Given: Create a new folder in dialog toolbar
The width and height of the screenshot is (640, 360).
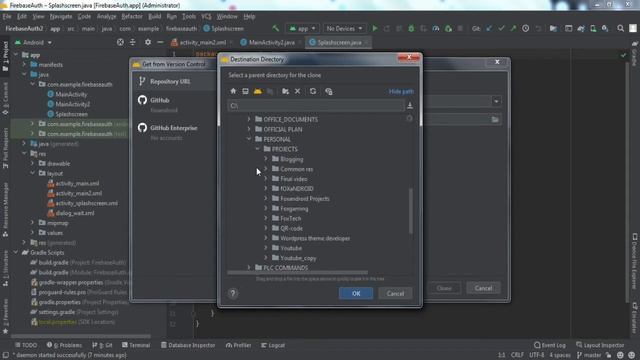Looking at the screenshot, I should pos(285,91).
